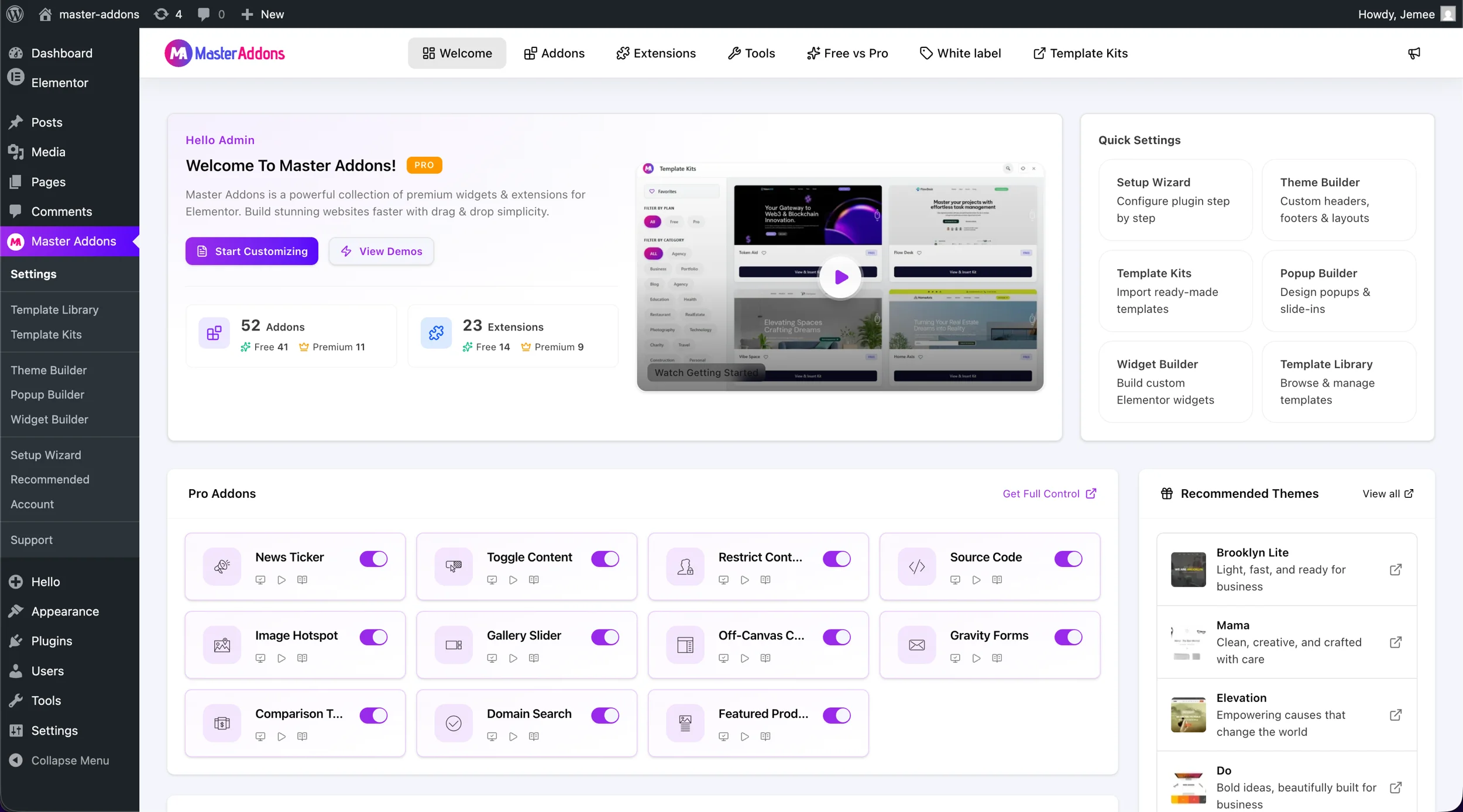Turn off the Off-Canvas addon toggle
The width and height of the screenshot is (1463, 812).
(837, 637)
